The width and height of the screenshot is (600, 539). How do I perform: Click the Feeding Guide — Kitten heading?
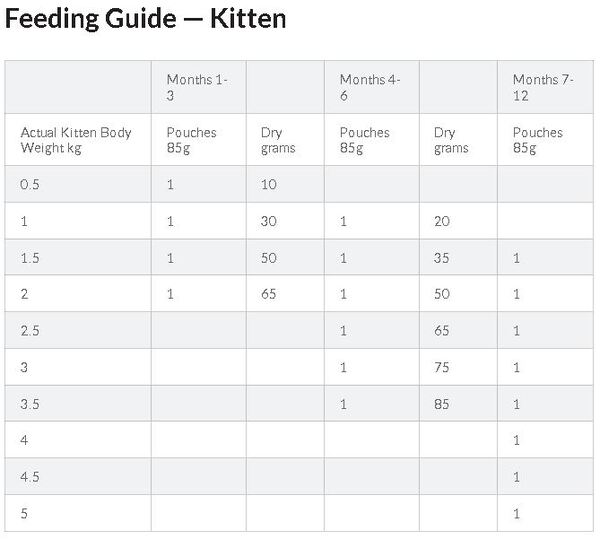click(145, 18)
